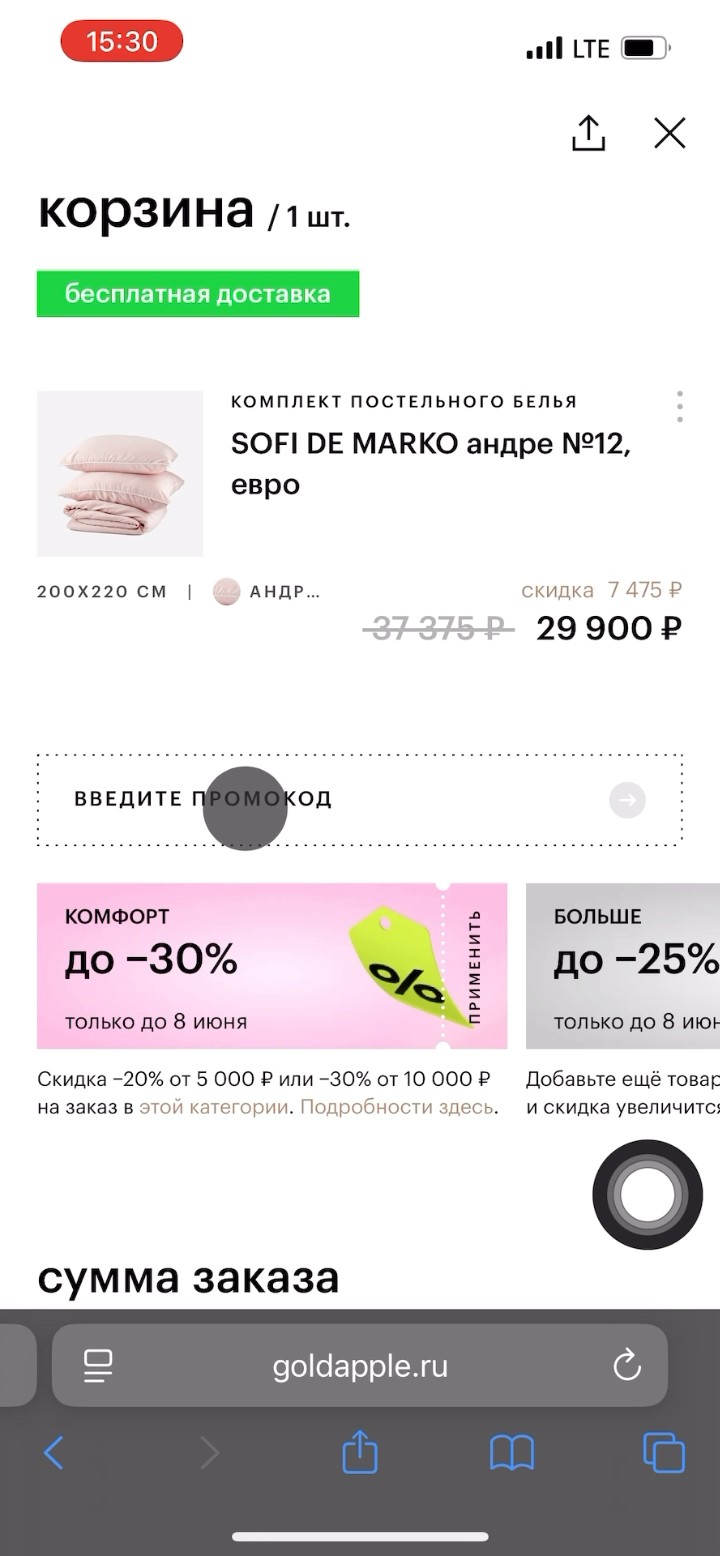Open the bedding set product thumbnail
This screenshot has height=1556, width=720.
[120, 473]
